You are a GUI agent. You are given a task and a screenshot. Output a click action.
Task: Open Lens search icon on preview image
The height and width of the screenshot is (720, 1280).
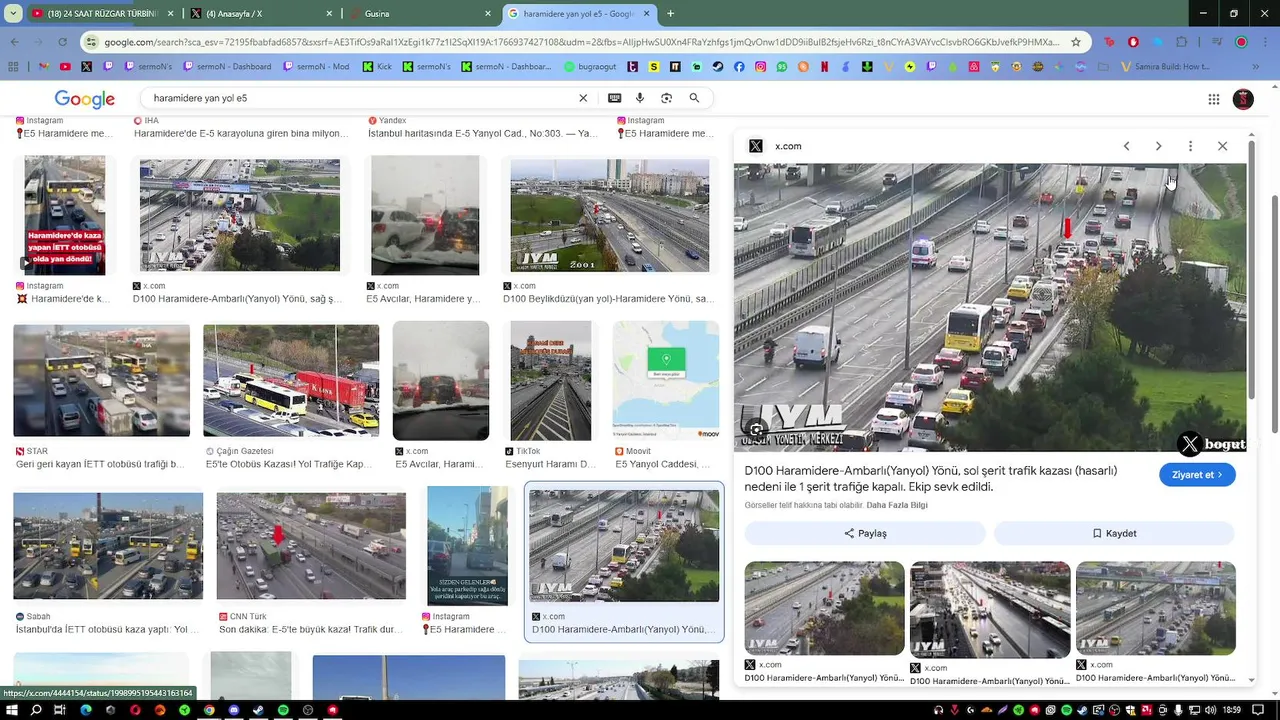[x=757, y=430]
